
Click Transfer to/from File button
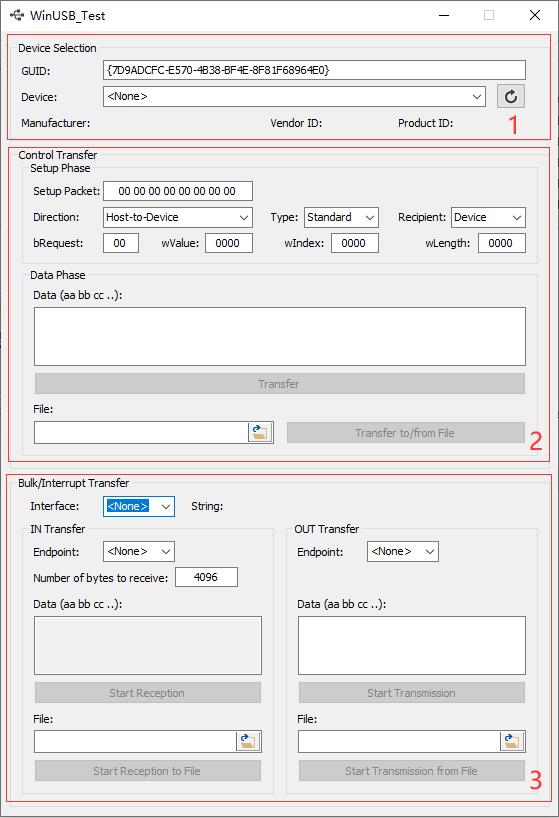(406, 433)
